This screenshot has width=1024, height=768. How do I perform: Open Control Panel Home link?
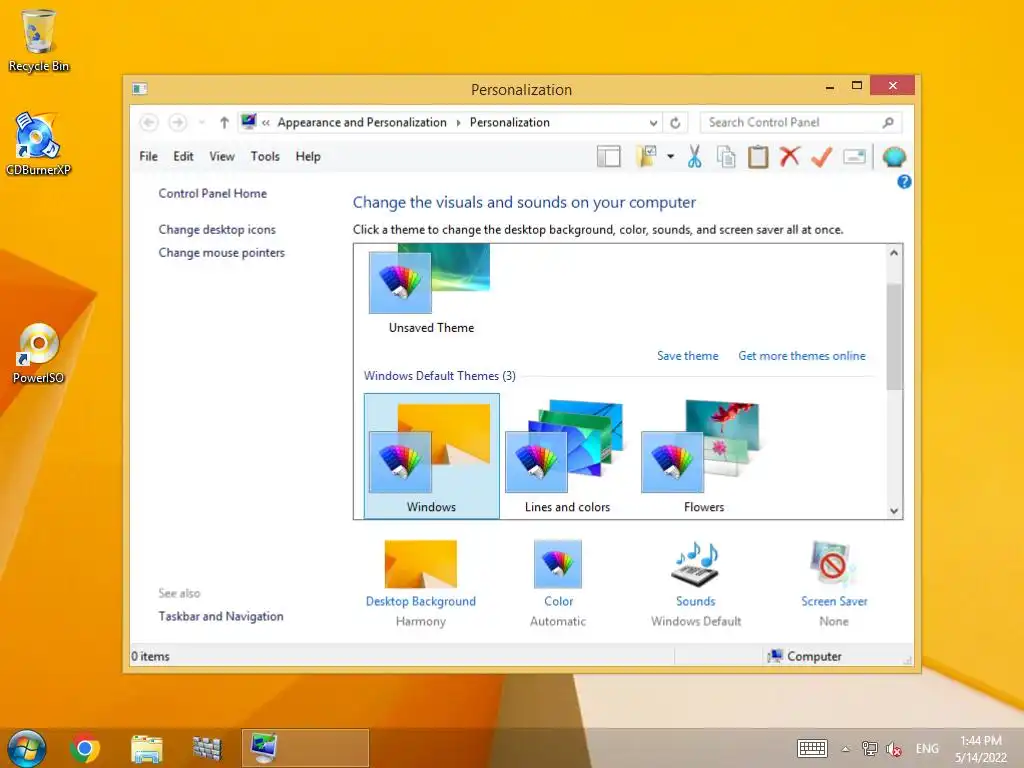coord(212,193)
